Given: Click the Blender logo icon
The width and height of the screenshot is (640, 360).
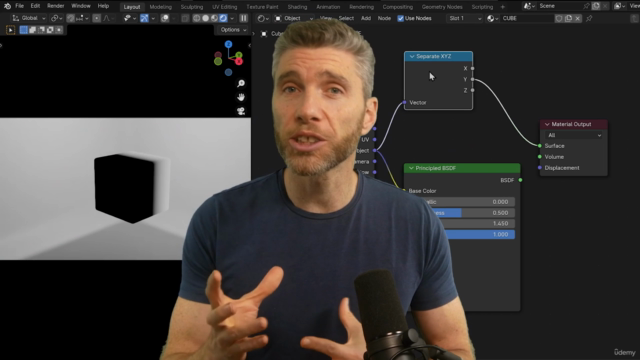Looking at the screenshot, I should [x=7, y=6].
